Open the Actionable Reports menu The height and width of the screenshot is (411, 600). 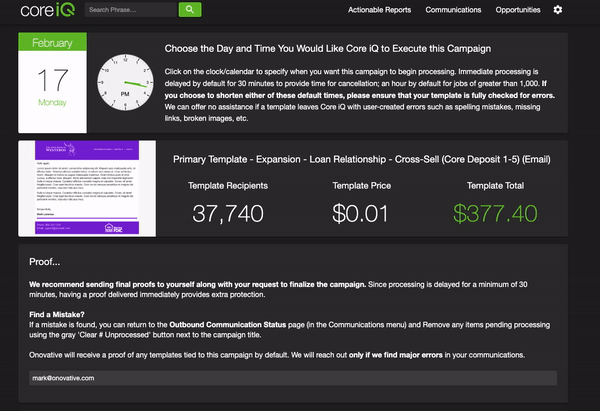click(379, 10)
